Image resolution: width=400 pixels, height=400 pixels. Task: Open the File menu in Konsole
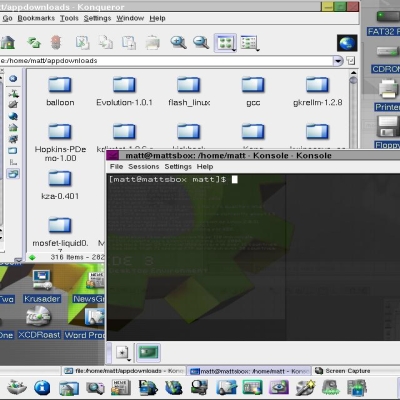click(x=116, y=167)
